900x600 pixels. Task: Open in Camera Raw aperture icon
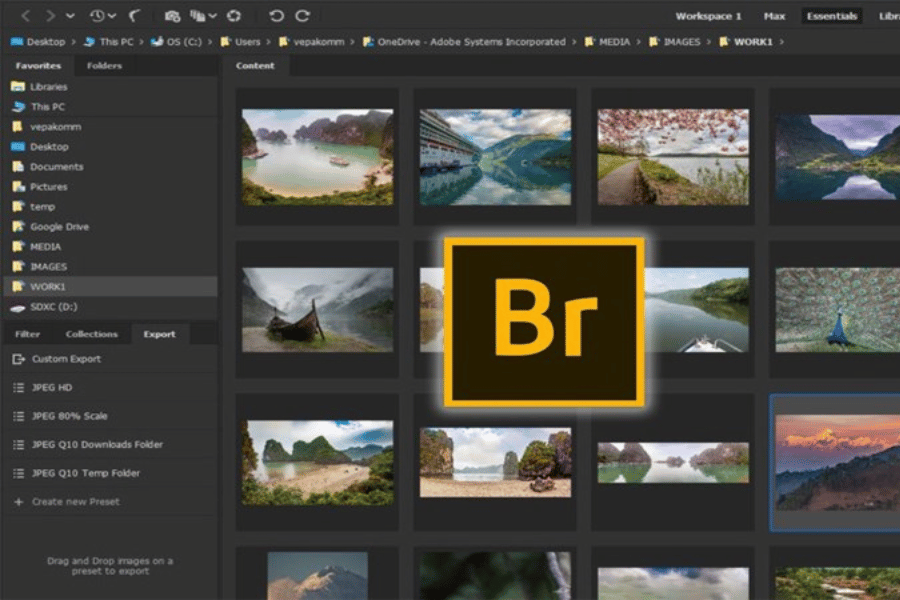(234, 16)
